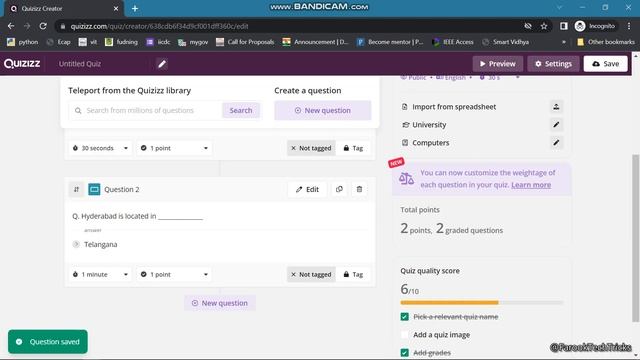This screenshot has height=360, width=640.
Task: Click the pencil icon to rename Untitled Quiz
Action: [x=162, y=64]
